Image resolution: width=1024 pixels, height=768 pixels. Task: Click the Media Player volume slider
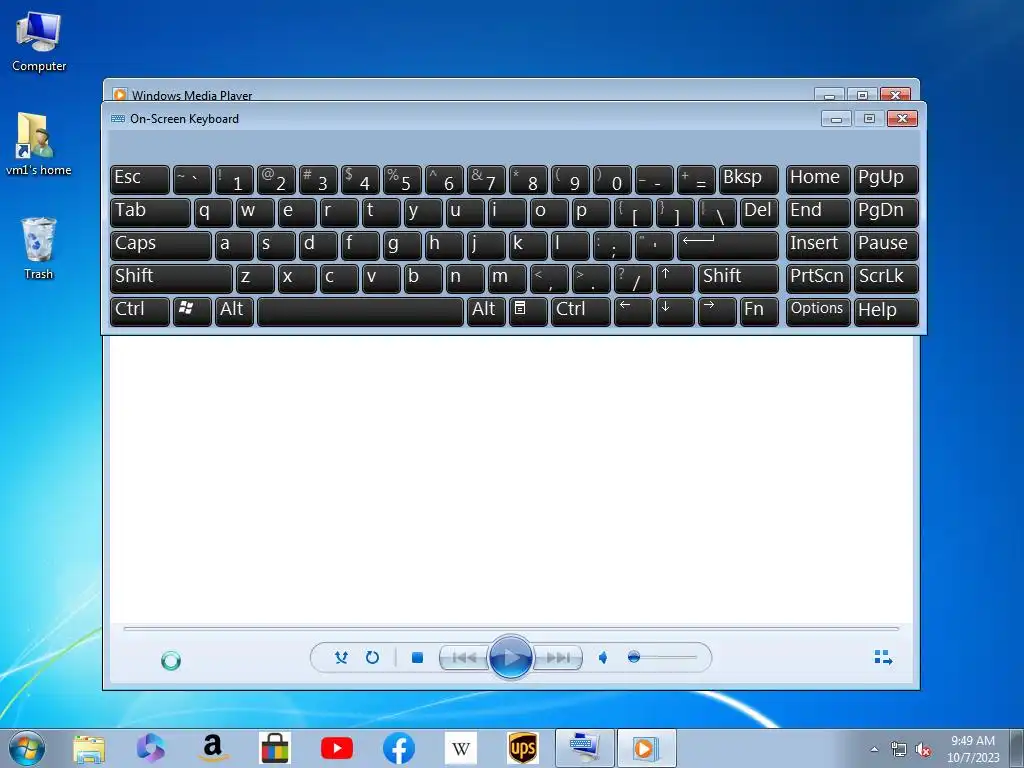662,657
